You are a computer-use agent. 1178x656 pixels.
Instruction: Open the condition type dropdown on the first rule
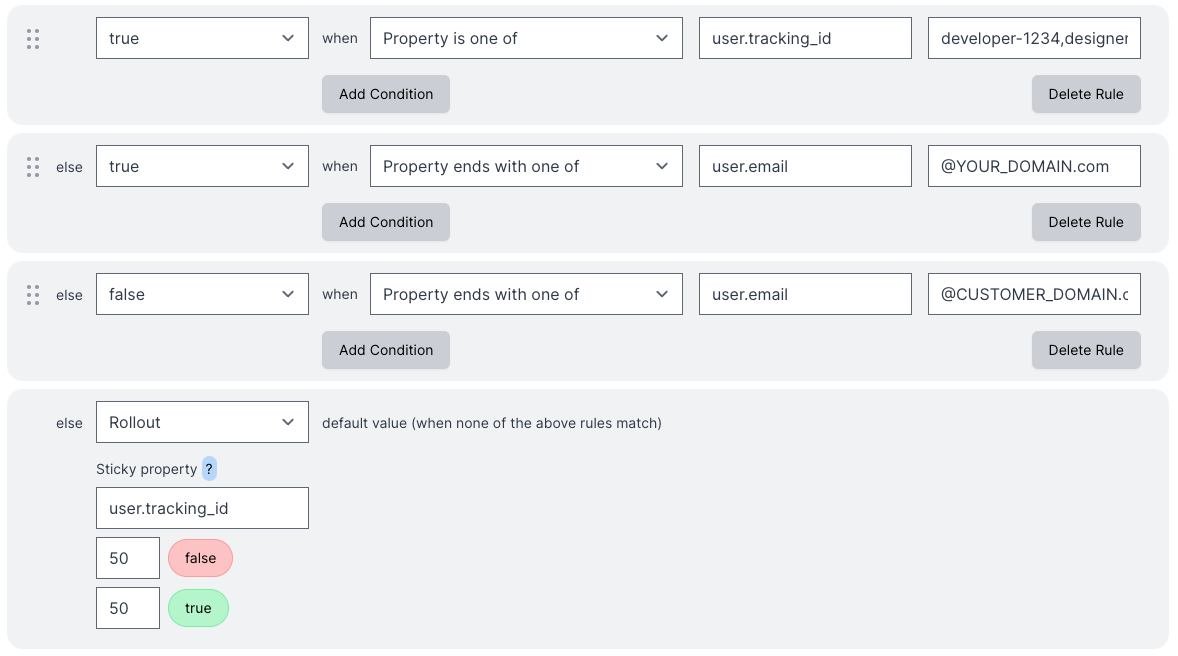tap(526, 37)
